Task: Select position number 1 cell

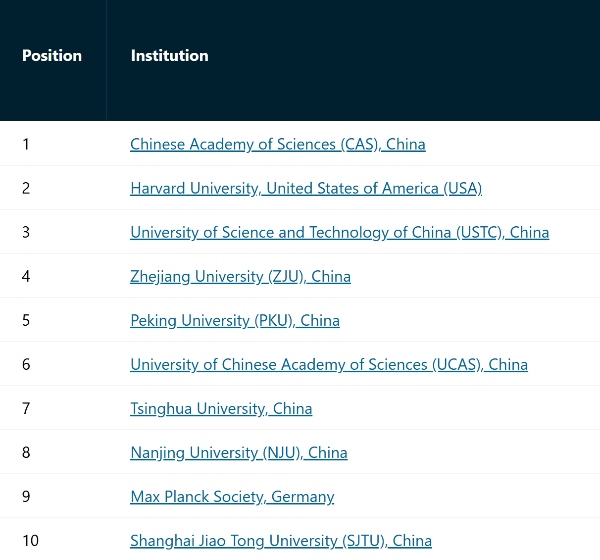Action: click(x=53, y=144)
